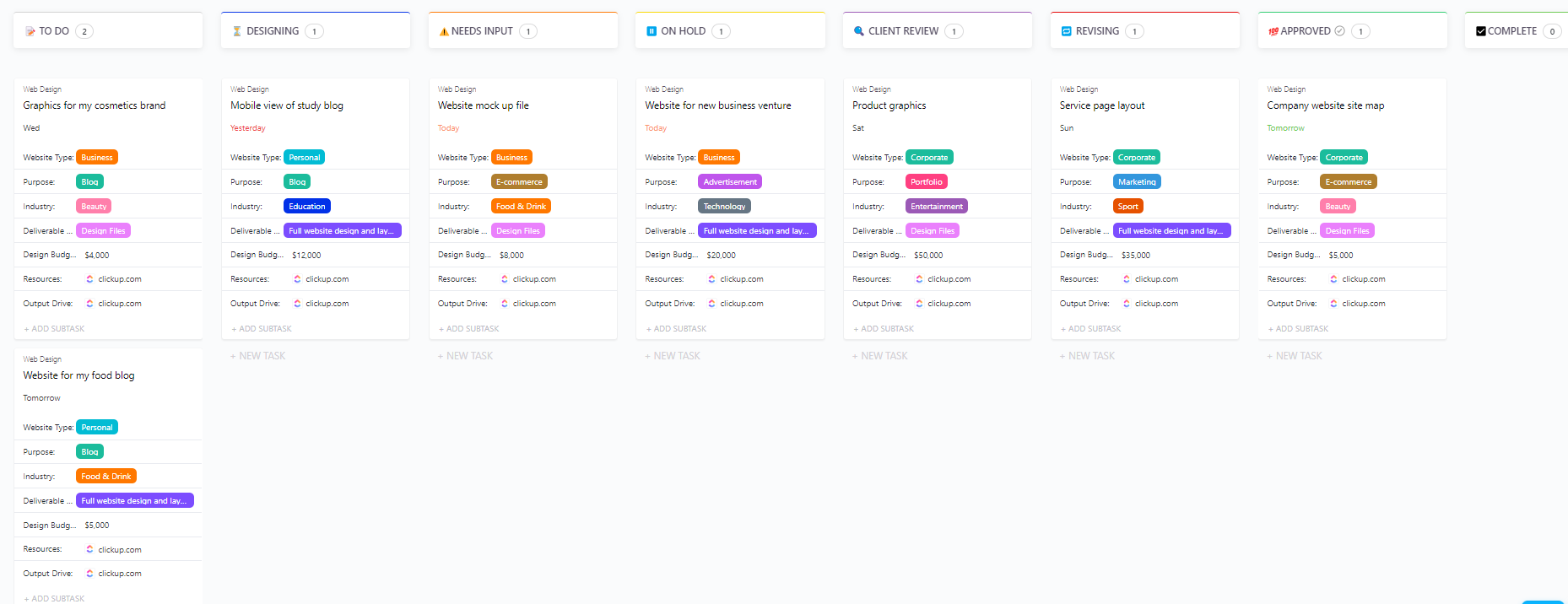Click the check circle beside APPROVED

click(x=1339, y=31)
